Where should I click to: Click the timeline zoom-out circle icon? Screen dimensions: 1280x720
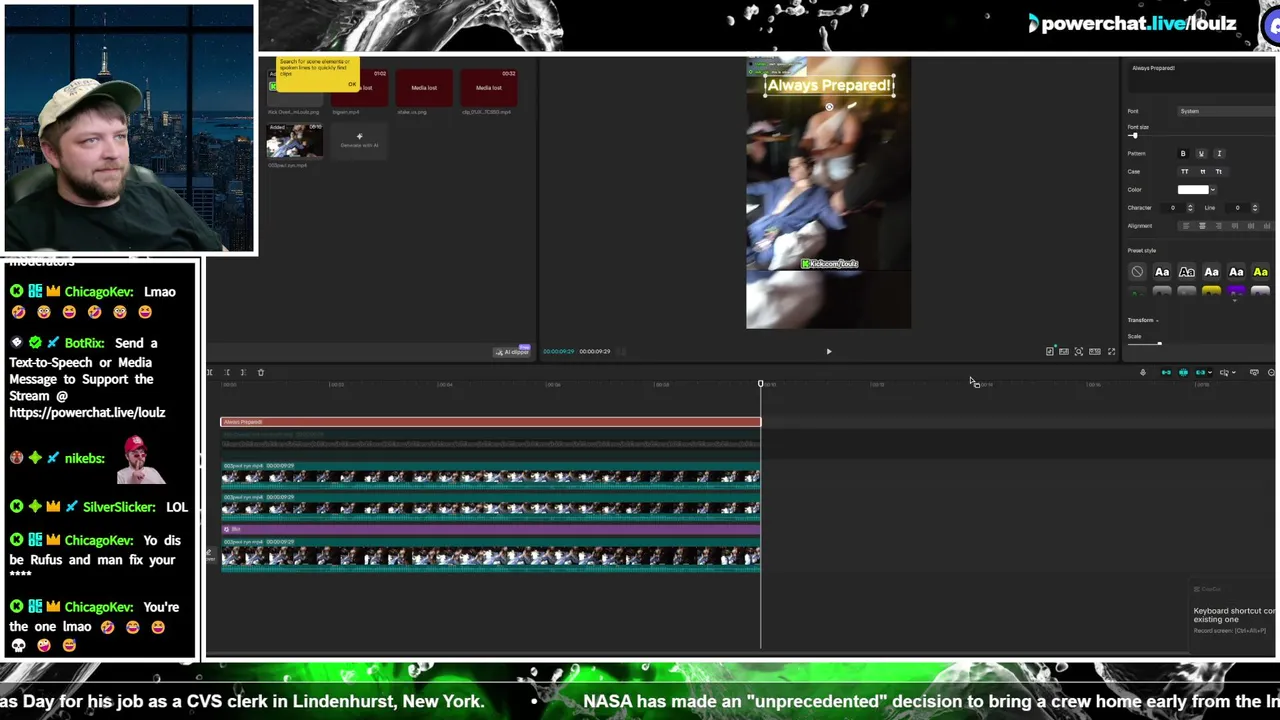tap(1271, 372)
